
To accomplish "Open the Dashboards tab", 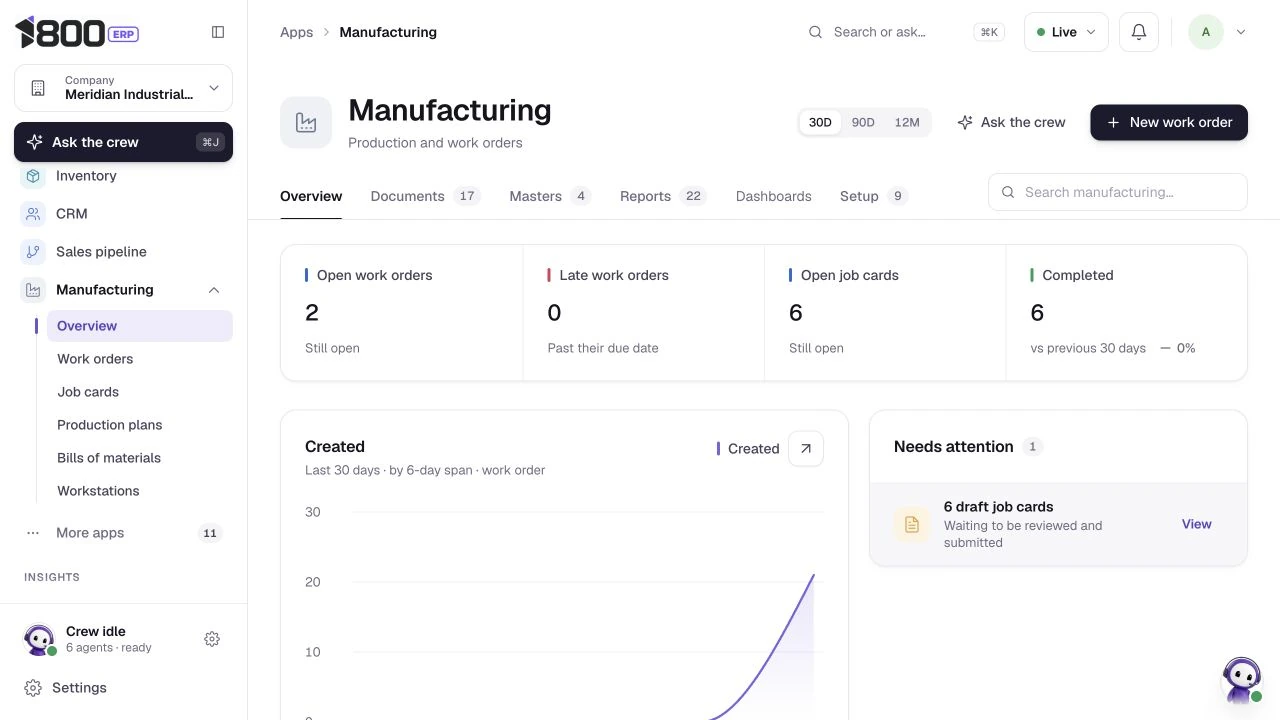I will click(774, 196).
